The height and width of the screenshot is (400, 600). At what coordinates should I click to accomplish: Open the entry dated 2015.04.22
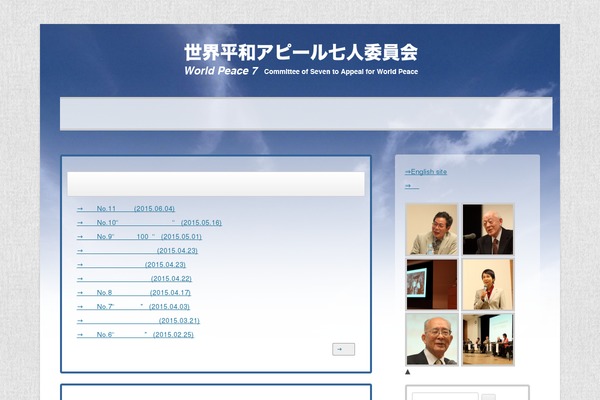pyautogui.click(x=134, y=279)
